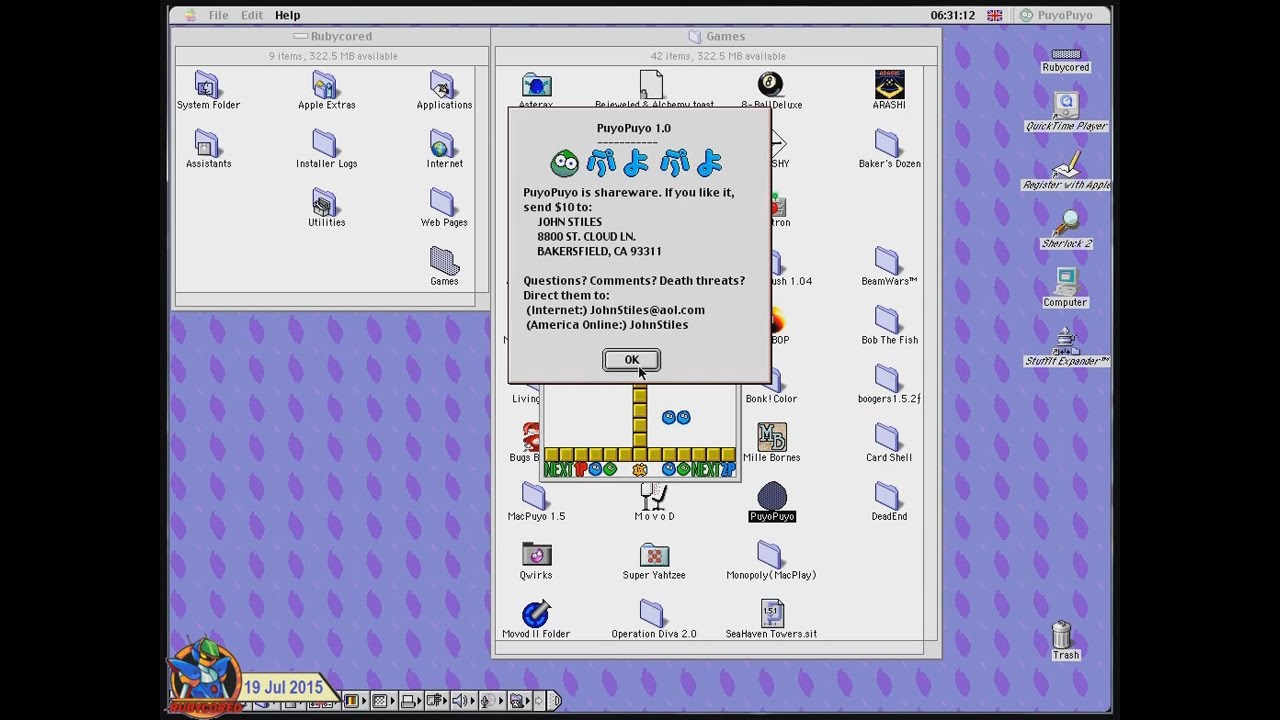
Task: Select Rubycored disk on desktop
Action: click(x=1066, y=59)
